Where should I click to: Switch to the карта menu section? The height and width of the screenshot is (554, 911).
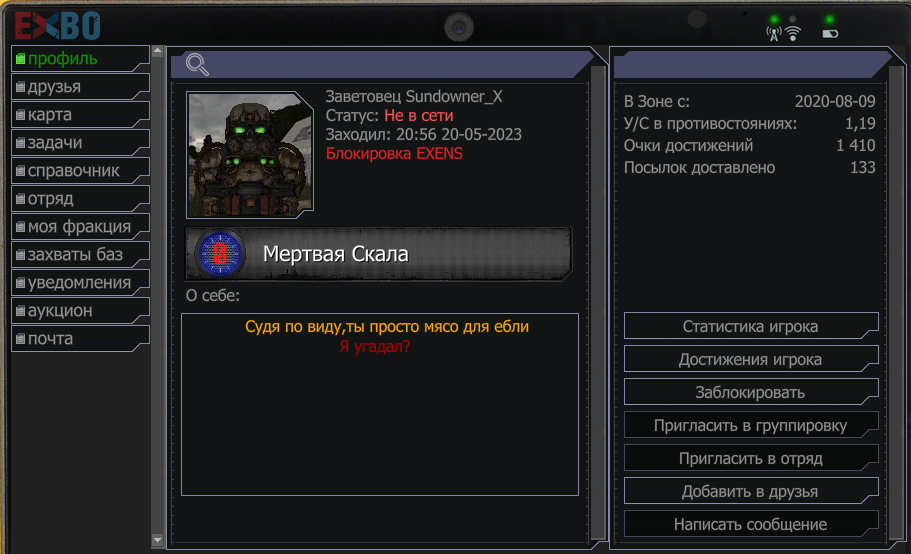(x=81, y=114)
